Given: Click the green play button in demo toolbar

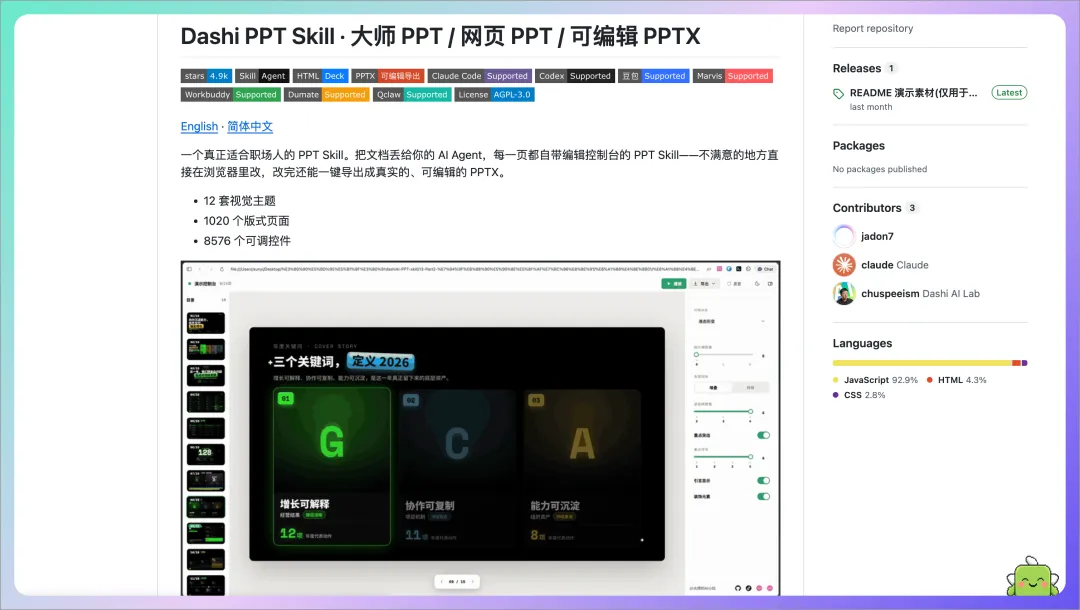Looking at the screenshot, I should 674,284.
